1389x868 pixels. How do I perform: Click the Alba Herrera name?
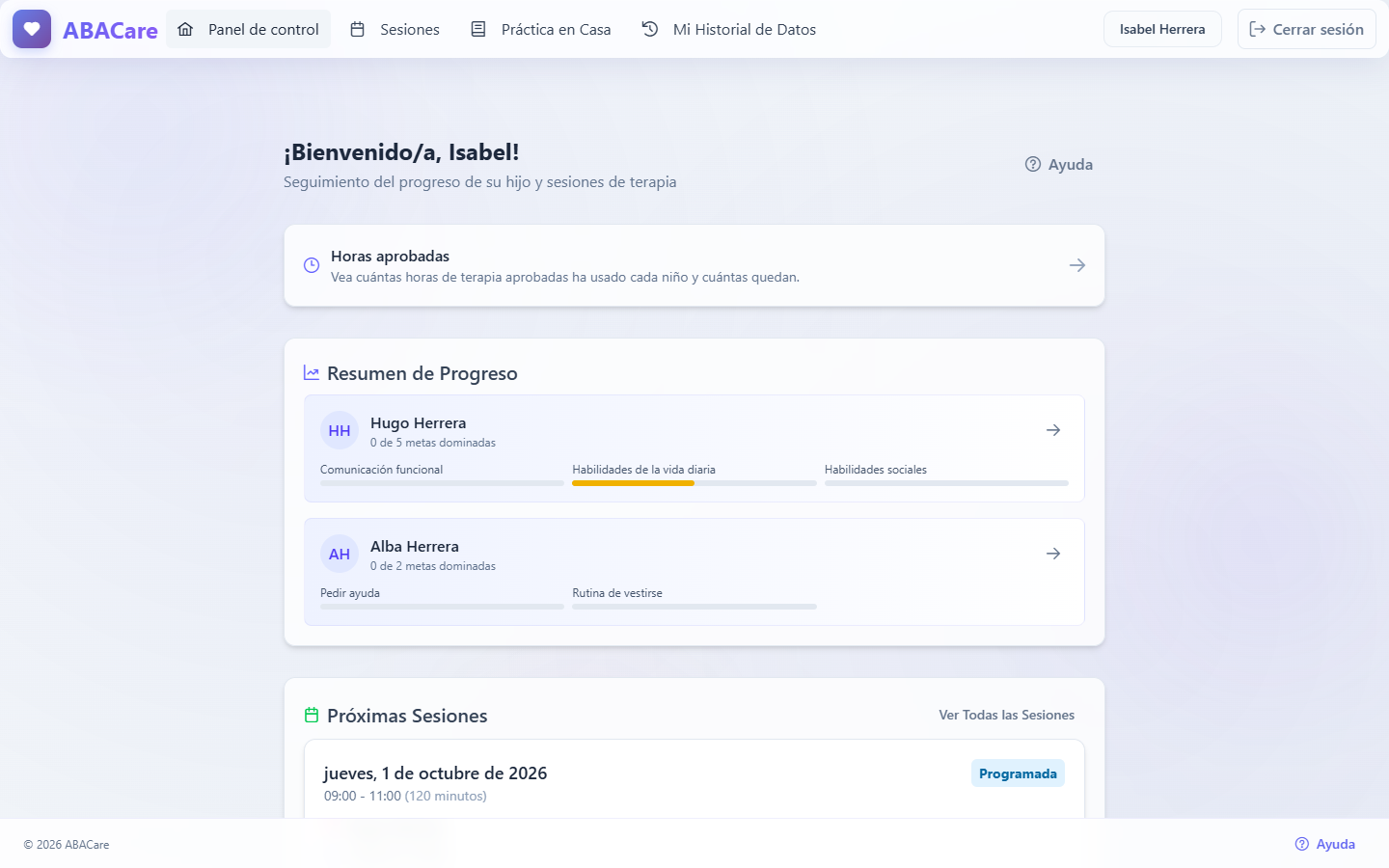point(415,547)
